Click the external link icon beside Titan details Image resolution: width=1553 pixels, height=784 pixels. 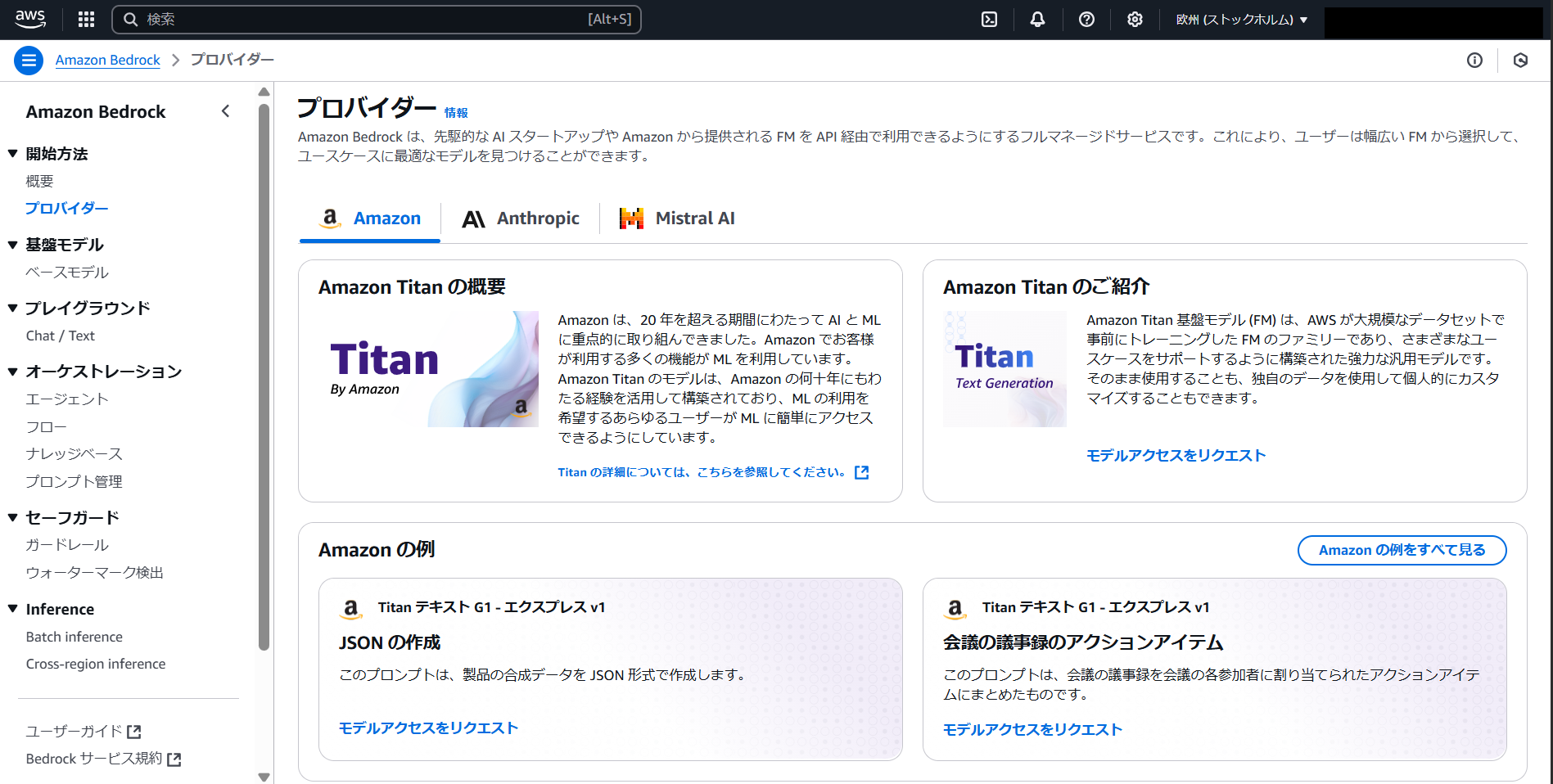tap(861, 472)
